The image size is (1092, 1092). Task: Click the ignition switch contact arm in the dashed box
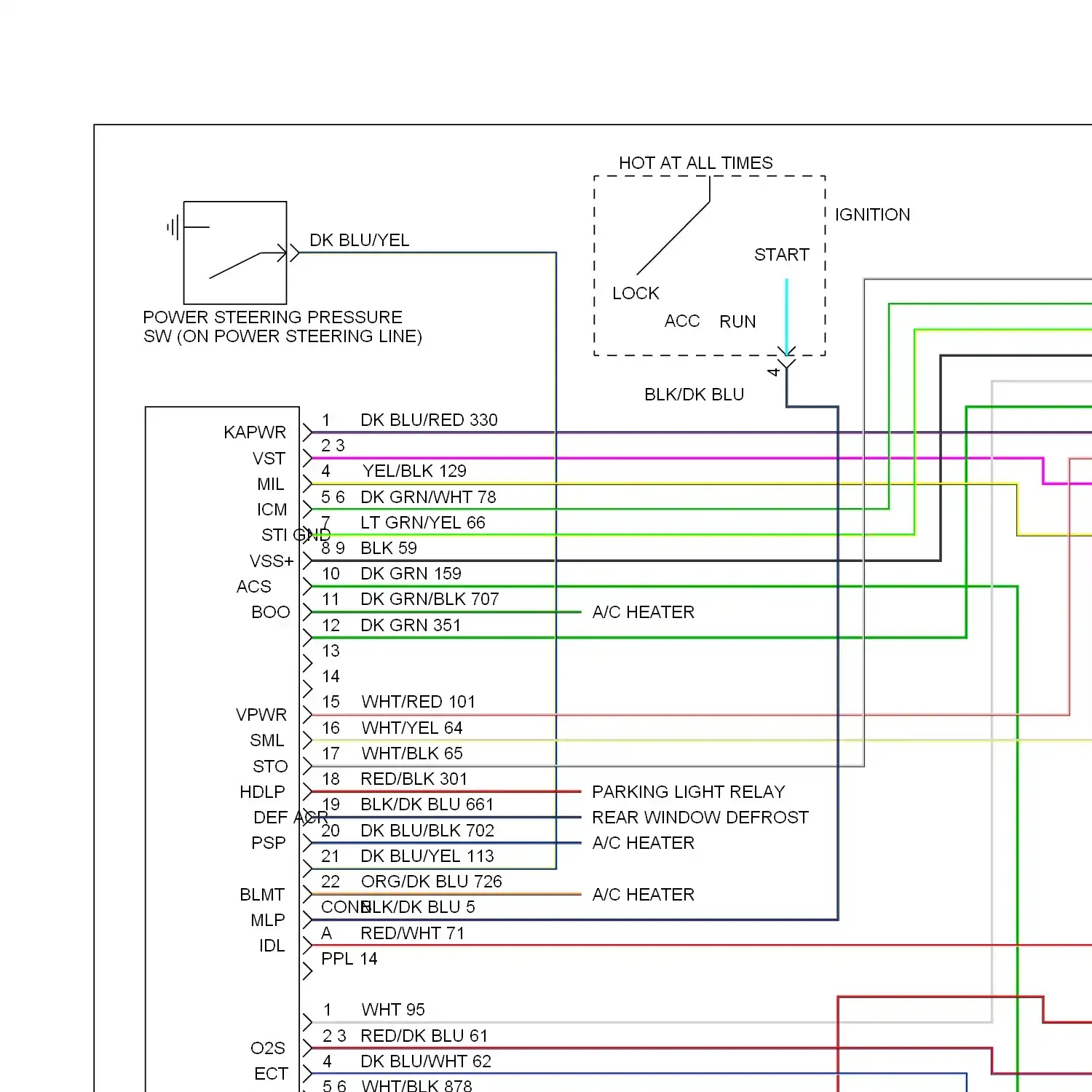point(673,226)
